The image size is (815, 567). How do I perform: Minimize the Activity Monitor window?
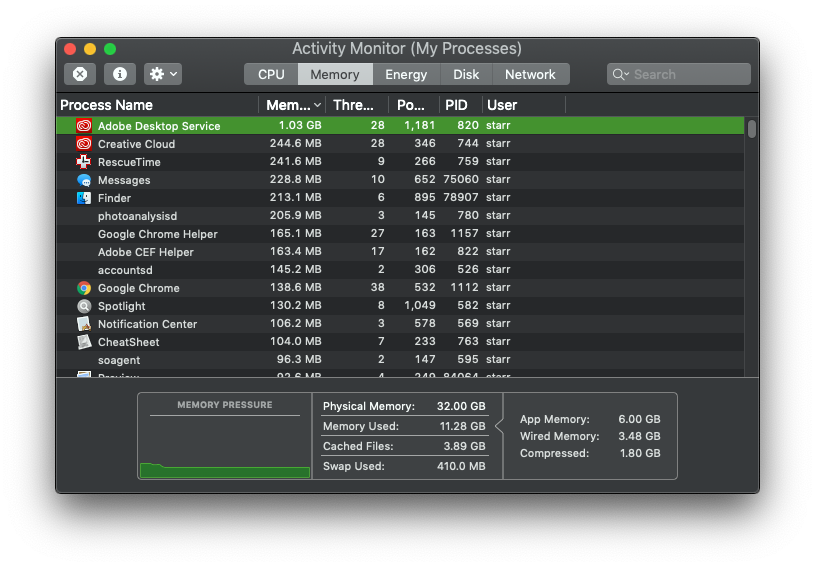click(x=90, y=49)
